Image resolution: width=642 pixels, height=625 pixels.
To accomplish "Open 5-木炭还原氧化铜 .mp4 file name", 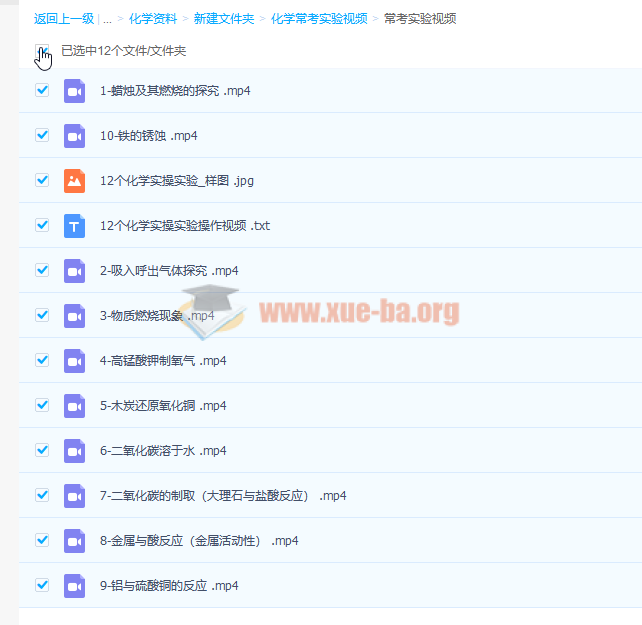I will [163, 406].
